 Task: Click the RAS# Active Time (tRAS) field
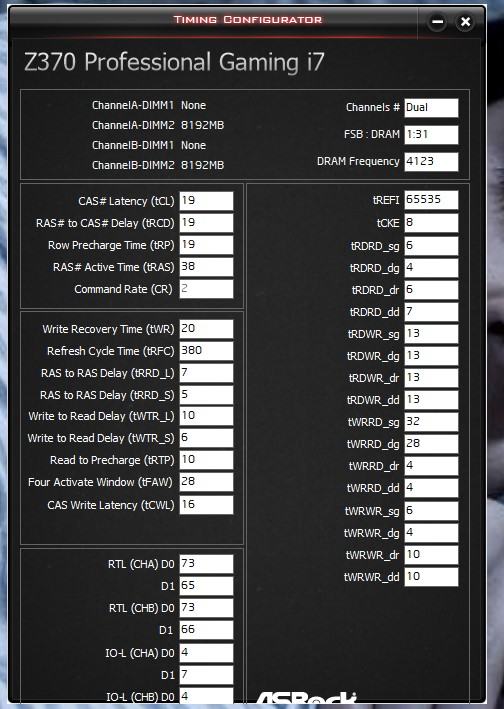(207, 267)
